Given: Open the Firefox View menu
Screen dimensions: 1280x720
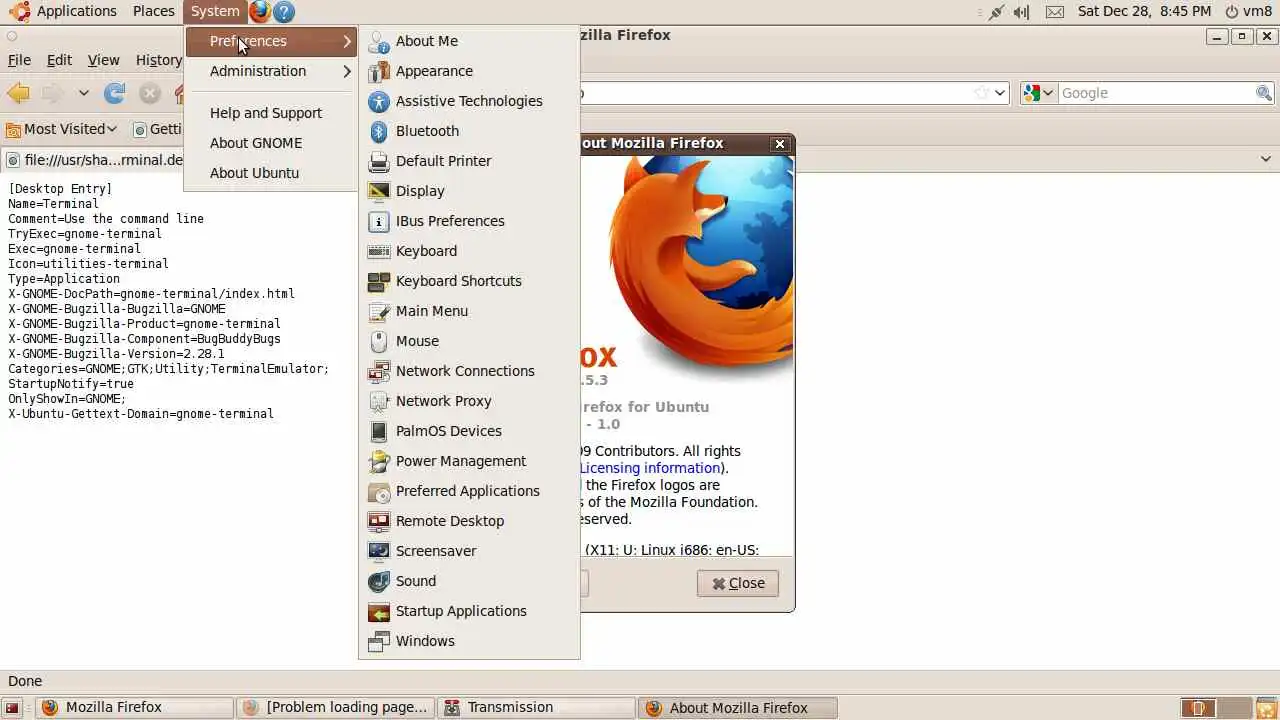Looking at the screenshot, I should (x=103, y=60).
